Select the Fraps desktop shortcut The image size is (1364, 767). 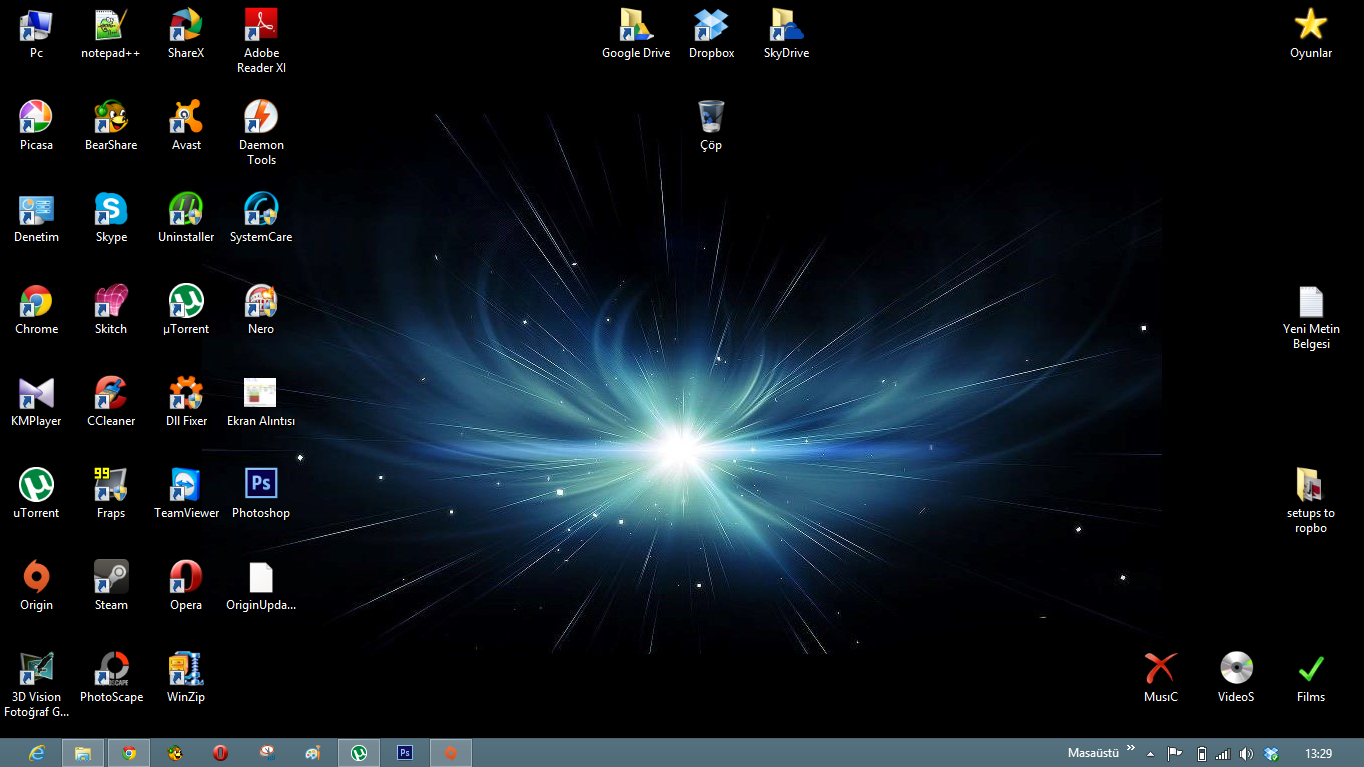point(111,493)
